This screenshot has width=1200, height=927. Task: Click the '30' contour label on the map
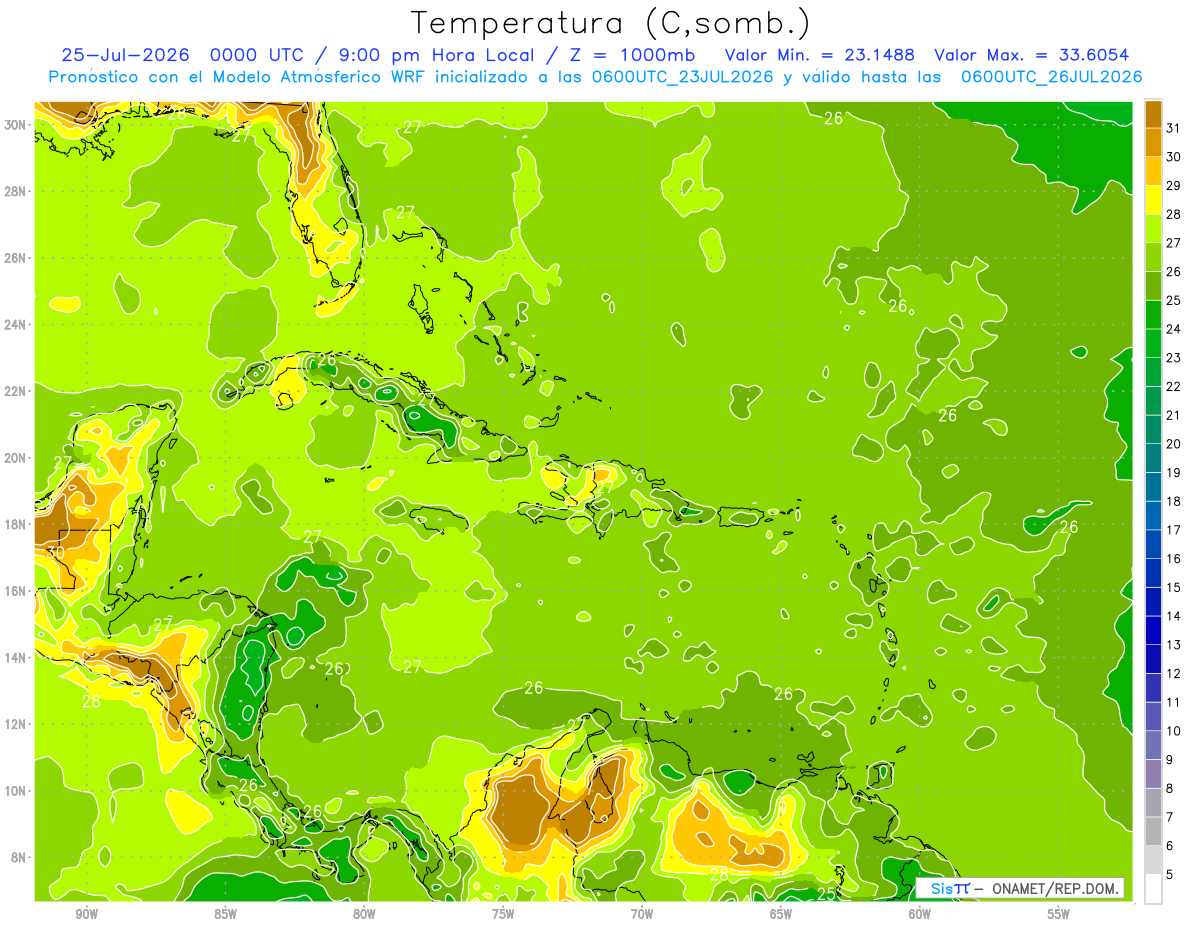tap(56, 551)
